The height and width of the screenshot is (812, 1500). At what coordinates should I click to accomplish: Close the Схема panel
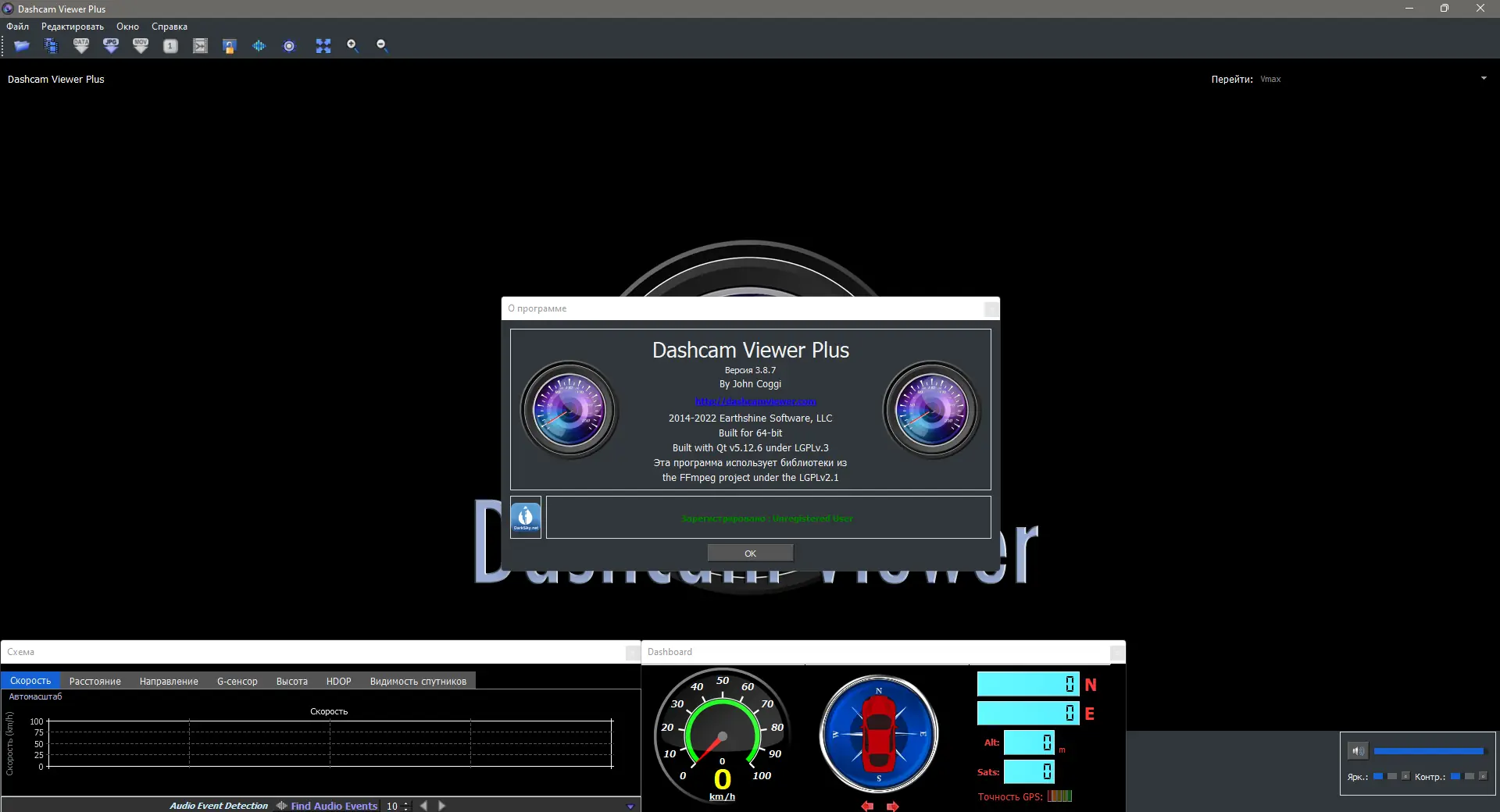click(x=633, y=653)
